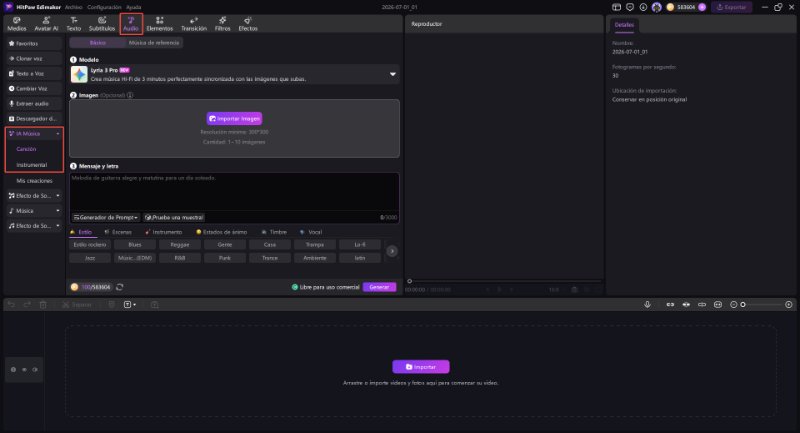Open the feedback message icon in title bar
Image resolution: width=800 pixels, height=433 pixels.
pos(630,7)
